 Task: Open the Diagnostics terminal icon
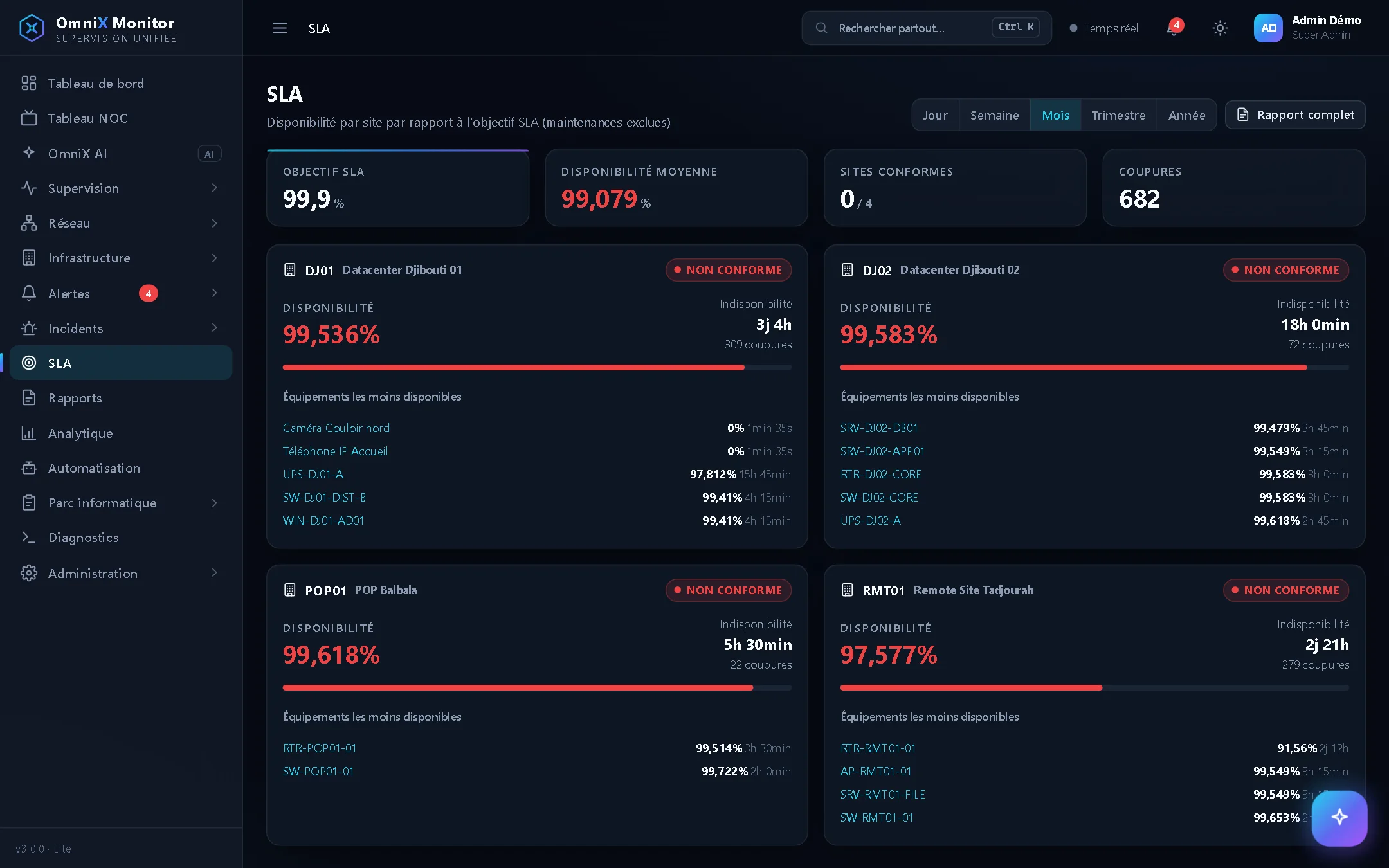point(29,538)
